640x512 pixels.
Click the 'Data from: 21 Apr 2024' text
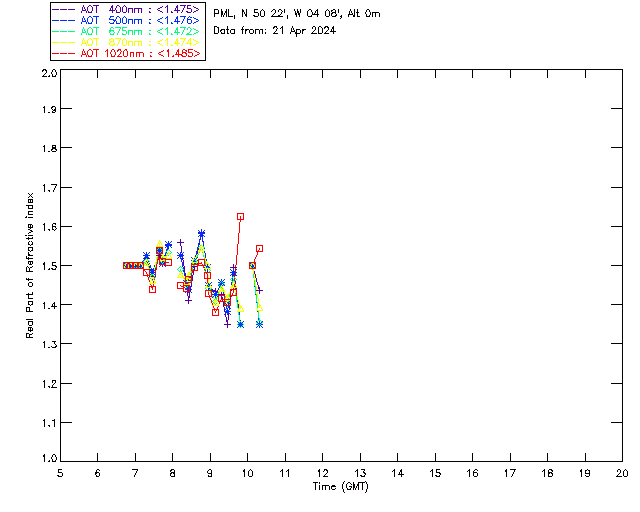275,31
